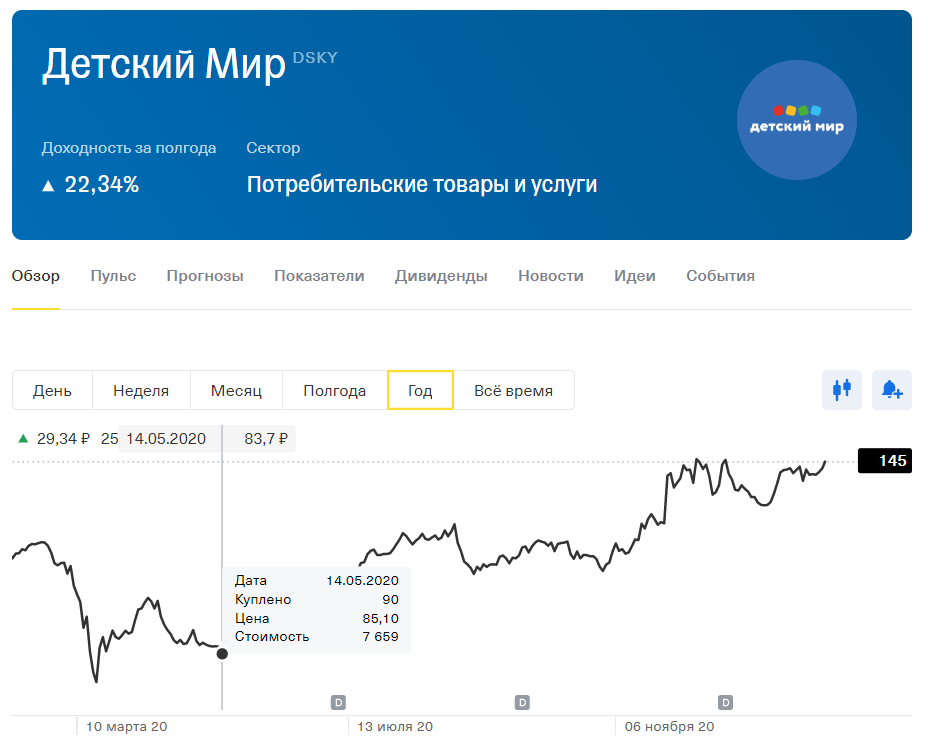Viewport: 928px width, 747px height.
Task: Switch to the Идеи tab
Action: click(x=634, y=276)
